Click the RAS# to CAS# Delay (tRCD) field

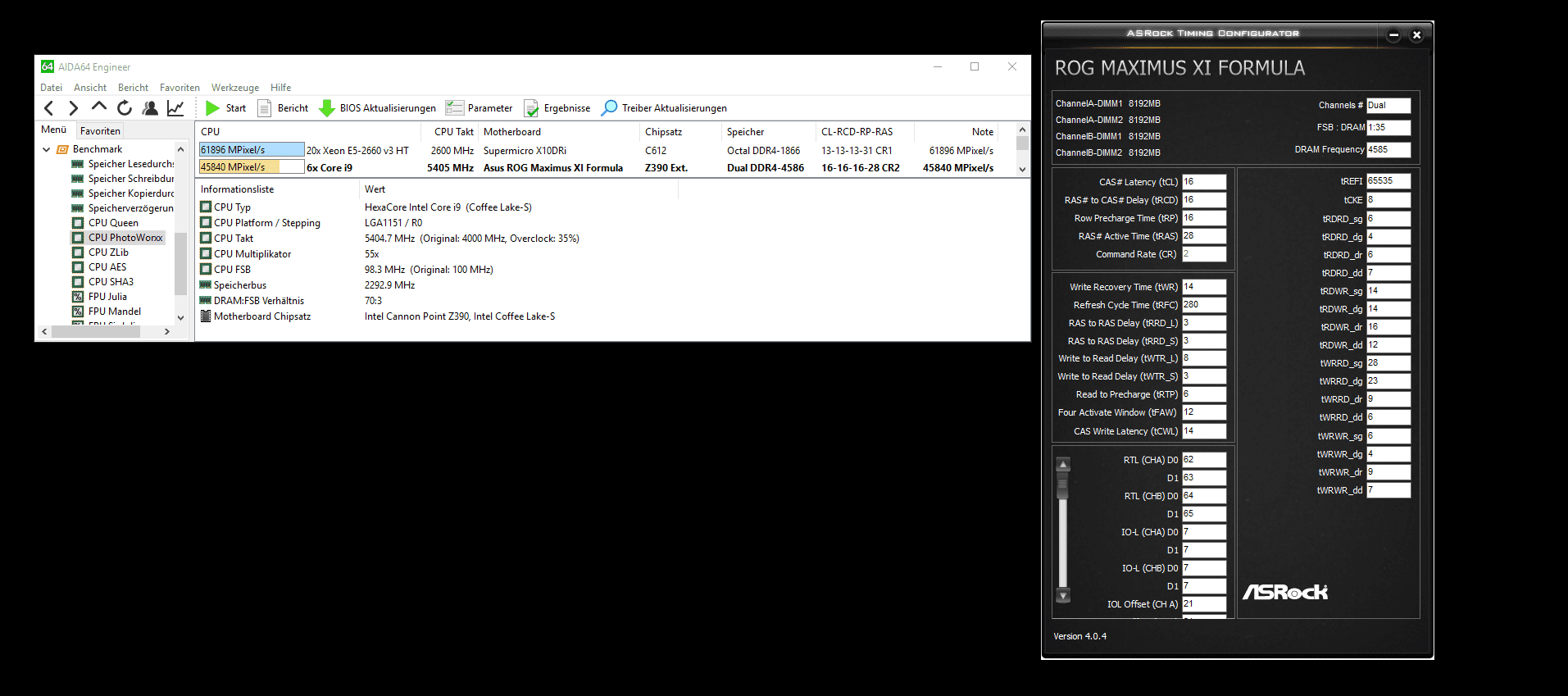click(1204, 200)
